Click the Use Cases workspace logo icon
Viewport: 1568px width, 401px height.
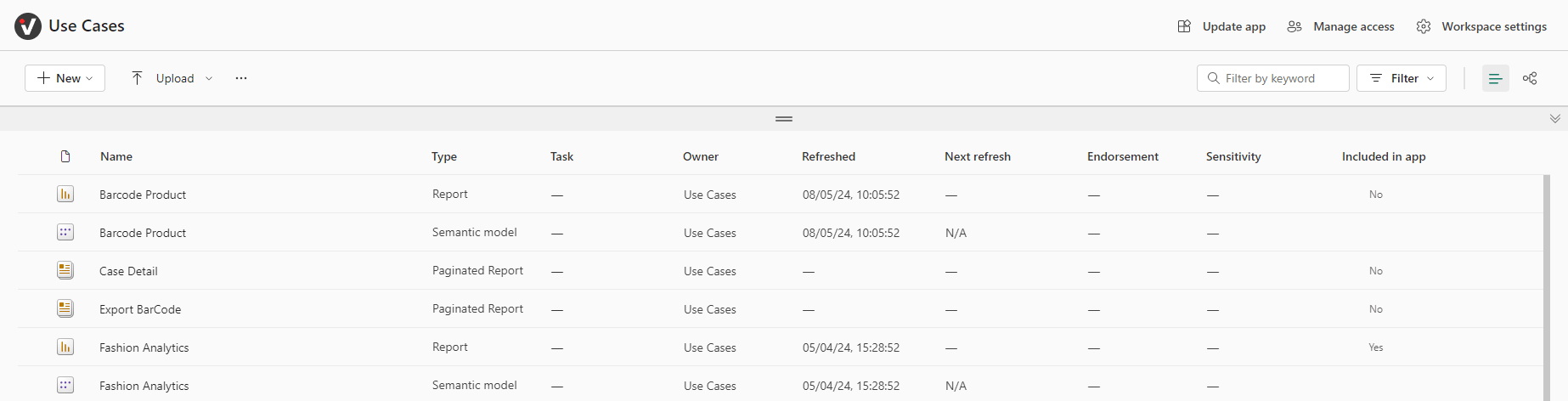(x=28, y=26)
